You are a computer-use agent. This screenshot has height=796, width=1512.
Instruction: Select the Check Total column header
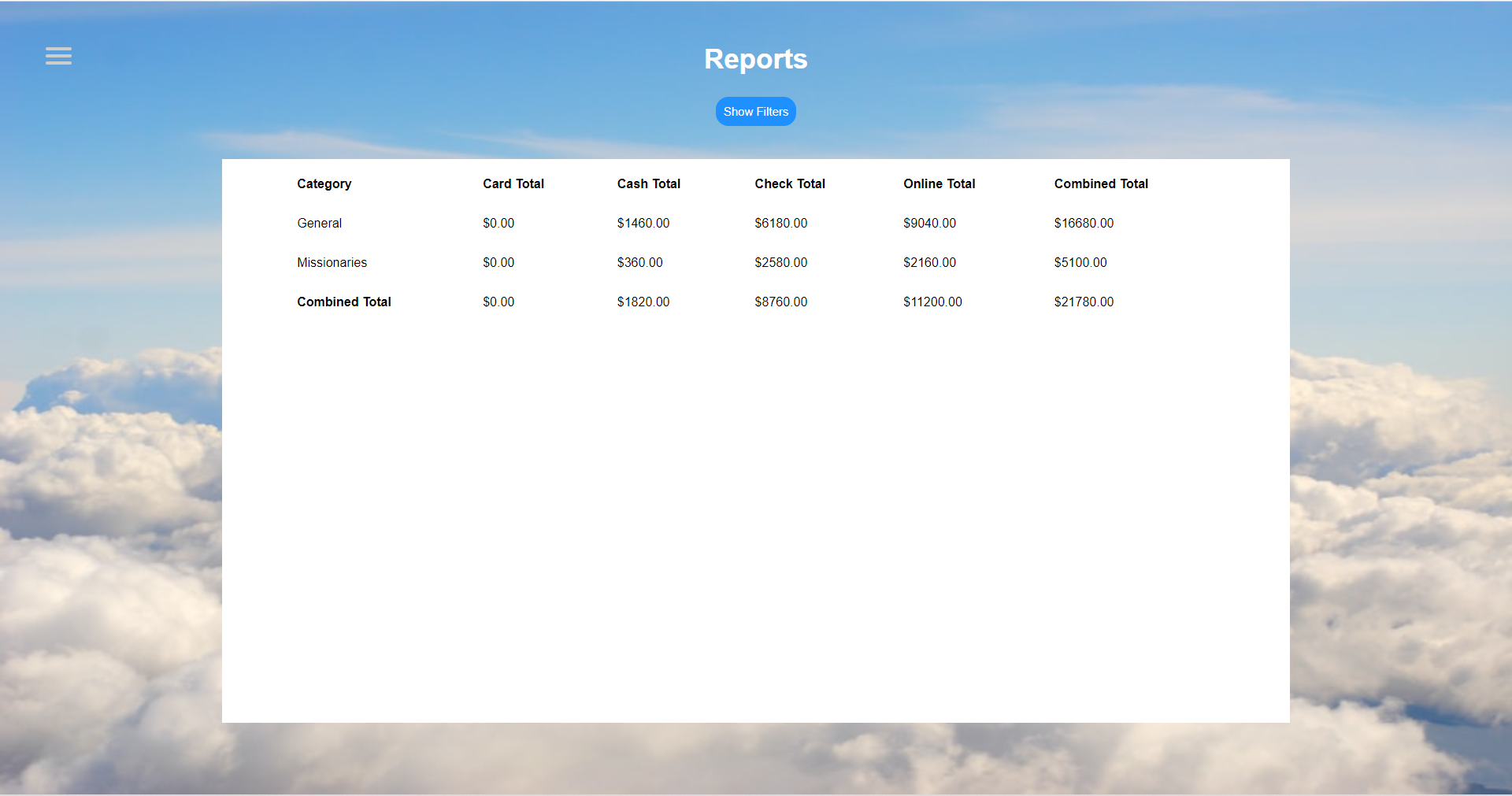pos(790,183)
